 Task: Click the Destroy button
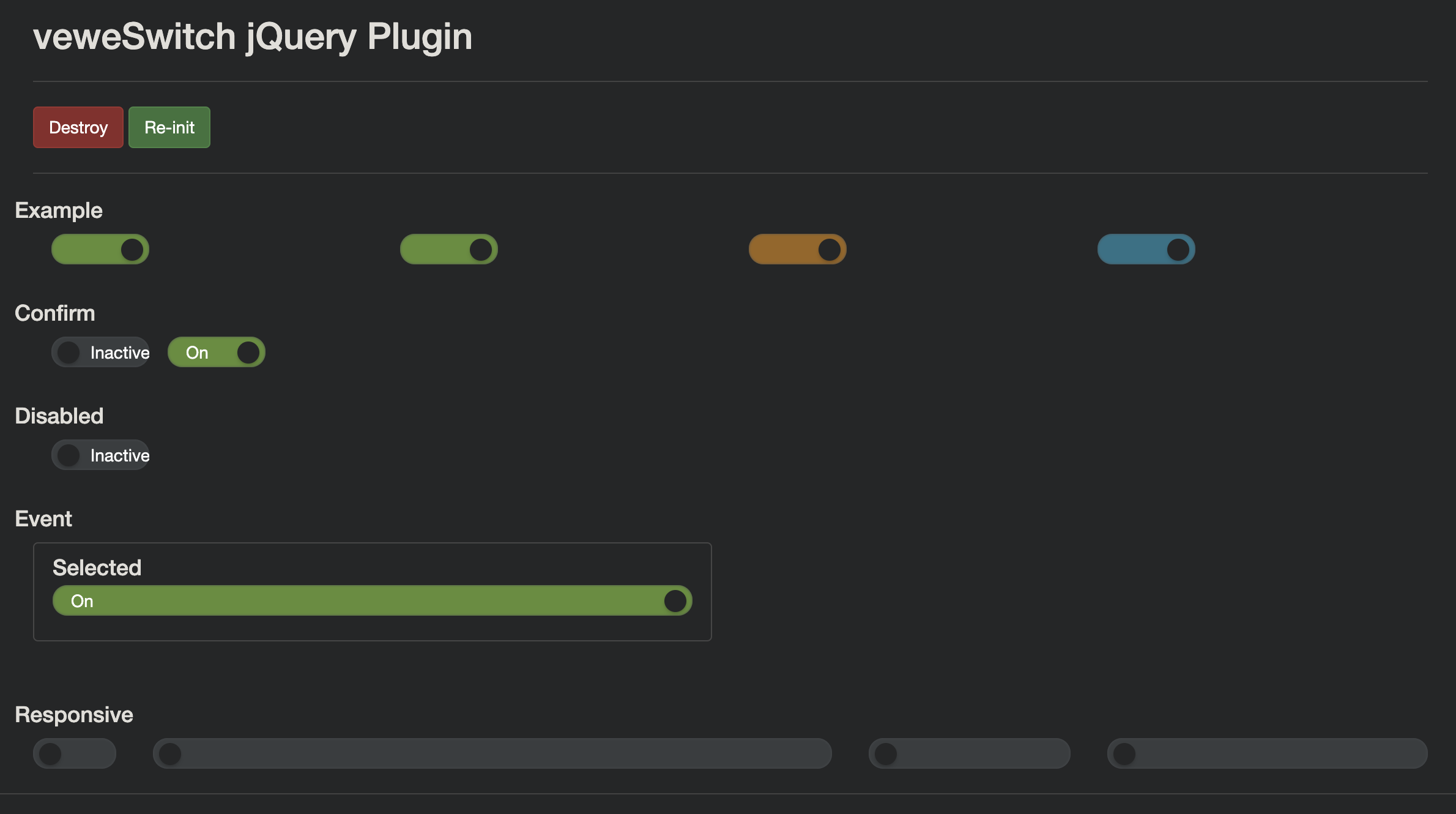coord(78,127)
